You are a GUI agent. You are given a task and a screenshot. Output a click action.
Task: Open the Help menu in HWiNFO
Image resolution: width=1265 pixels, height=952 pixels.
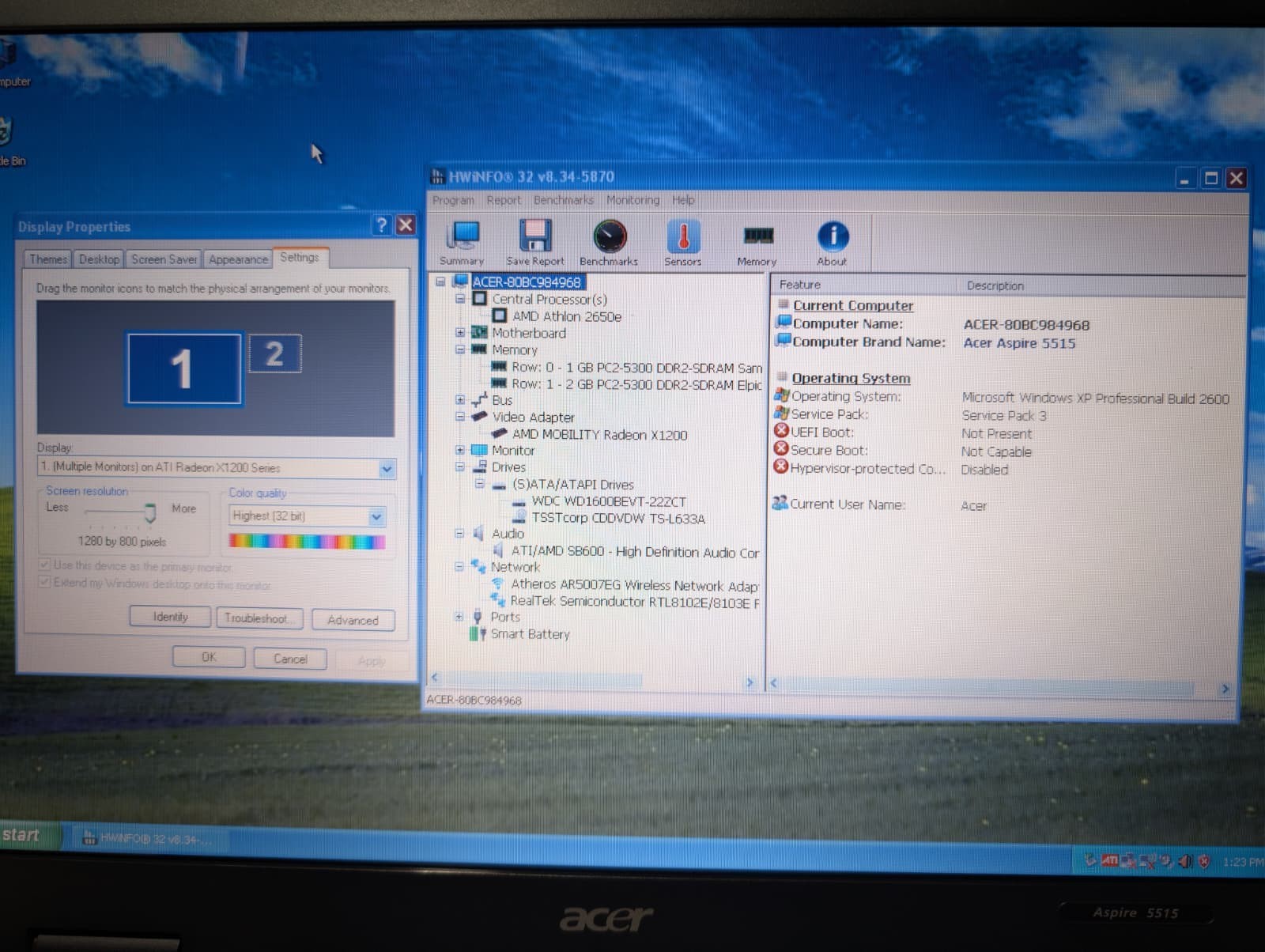[x=683, y=200]
